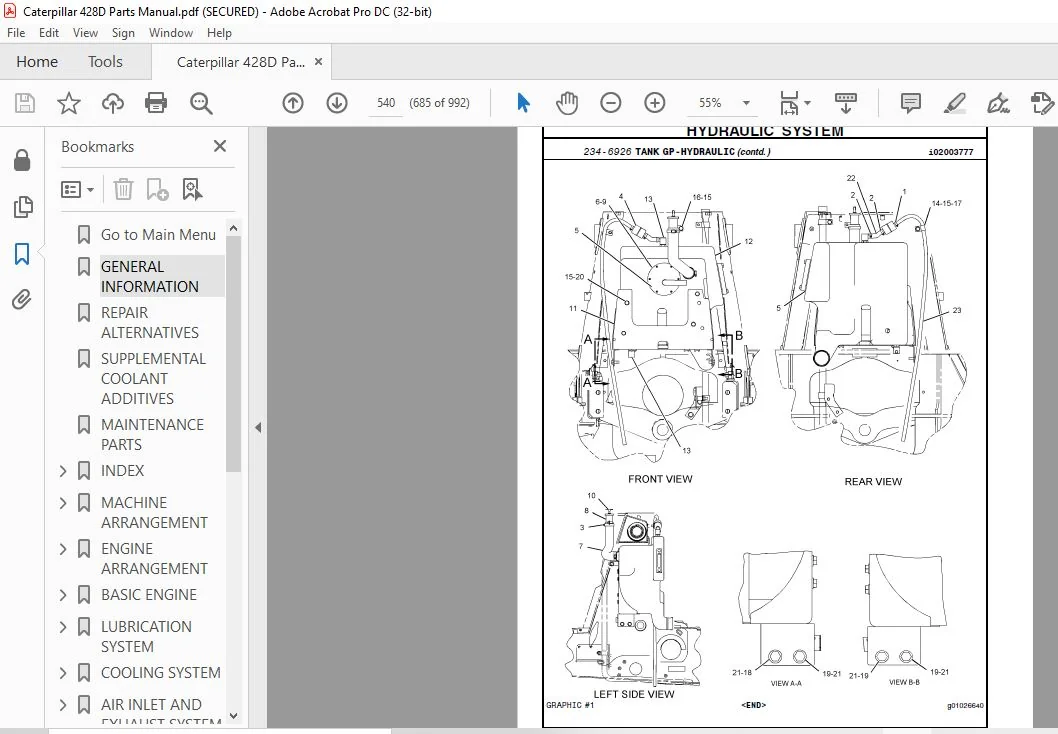The width and height of the screenshot is (1058, 734).
Task: Switch to the Home tab
Action: 37,61
